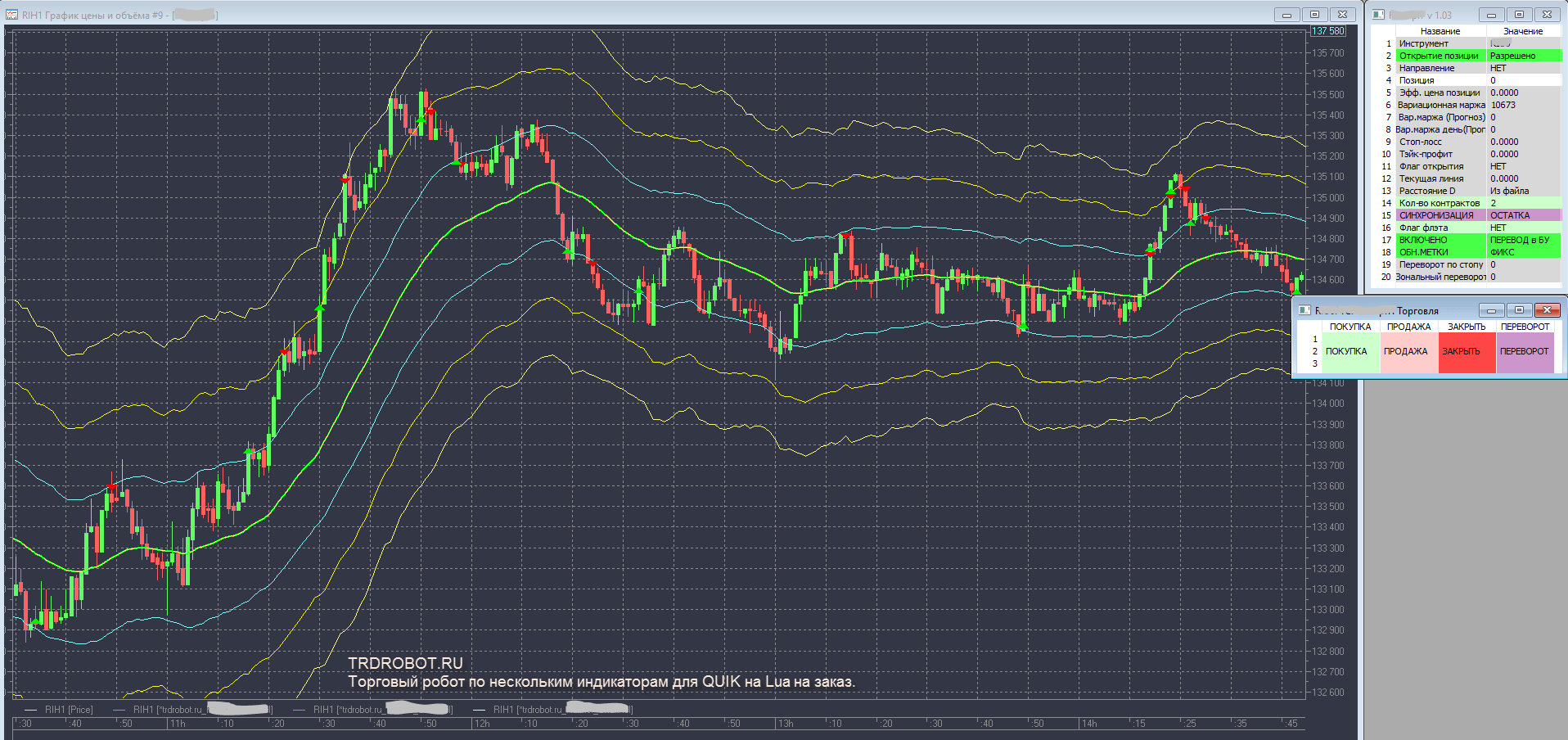Click the Название column header

pyautogui.click(x=1440, y=31)
